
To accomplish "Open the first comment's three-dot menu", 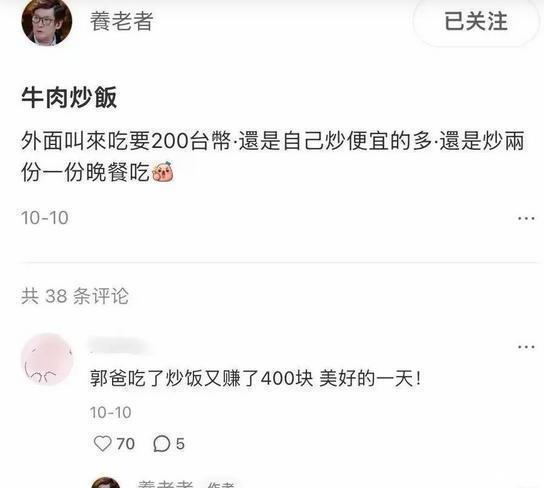I will pyautogui.click(x=526, y=347).
